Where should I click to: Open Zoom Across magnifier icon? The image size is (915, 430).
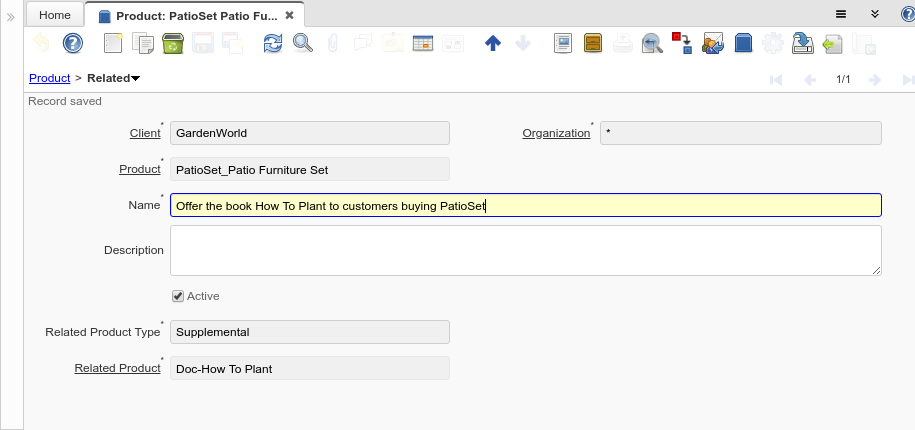652,43
